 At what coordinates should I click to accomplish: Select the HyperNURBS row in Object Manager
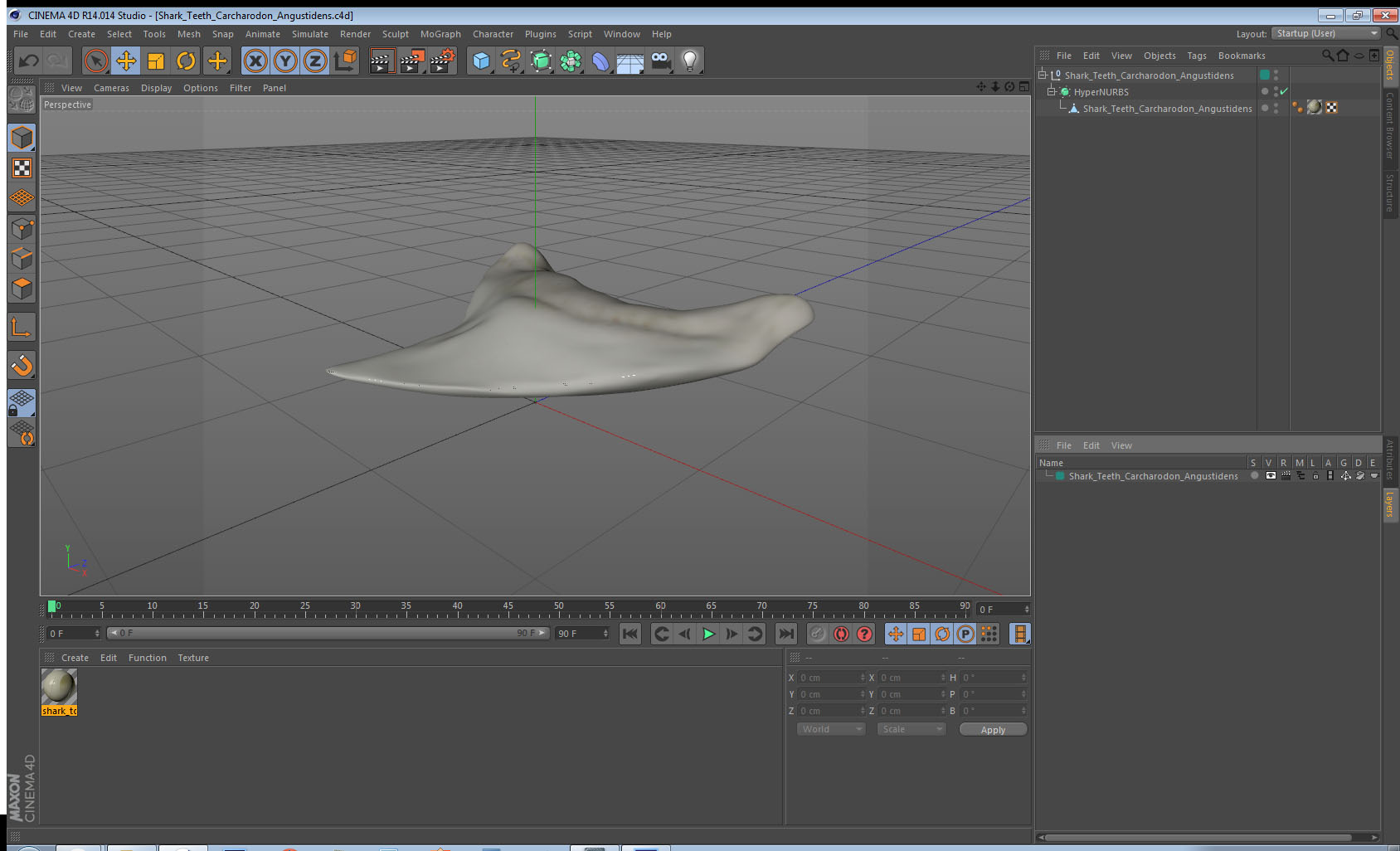(x=1101, y=92)
